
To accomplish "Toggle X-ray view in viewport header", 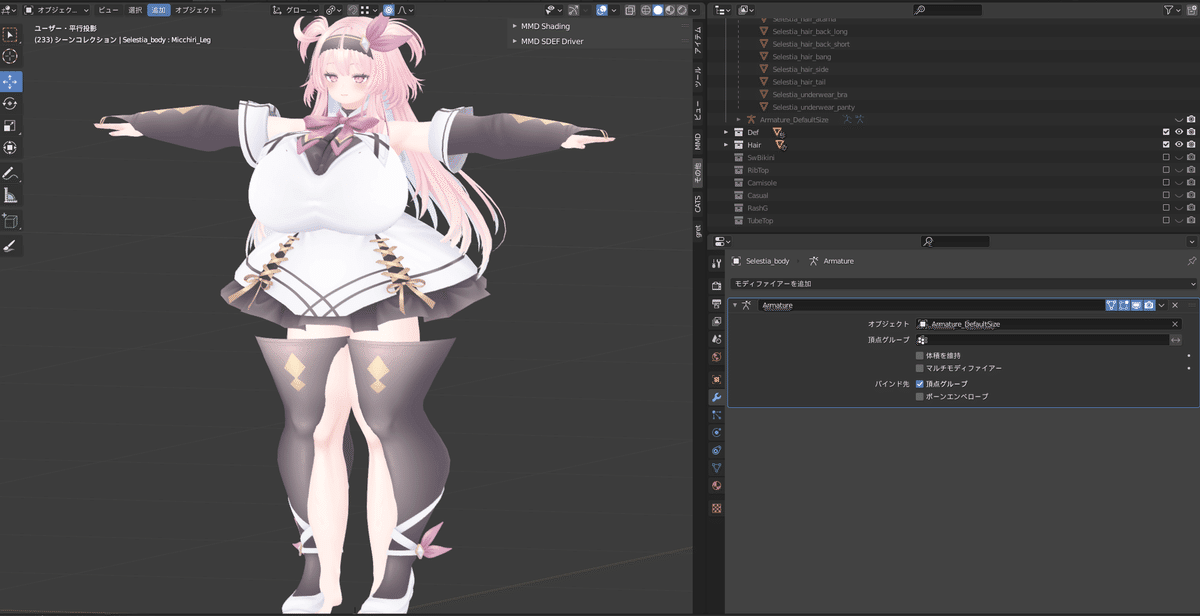I will click(x=630, y=9).
